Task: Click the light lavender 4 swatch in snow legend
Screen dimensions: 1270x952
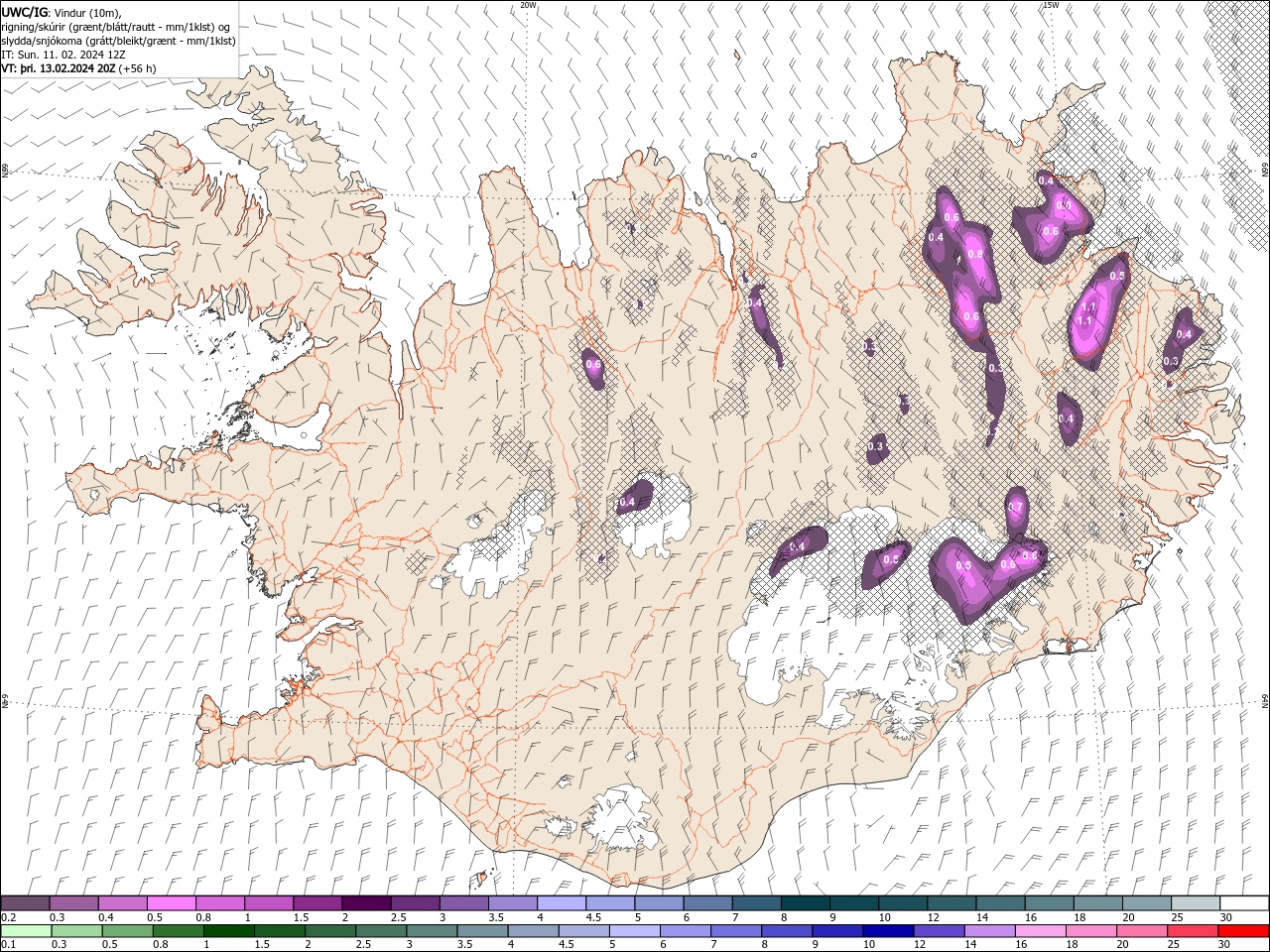Action: coord(562,903)
